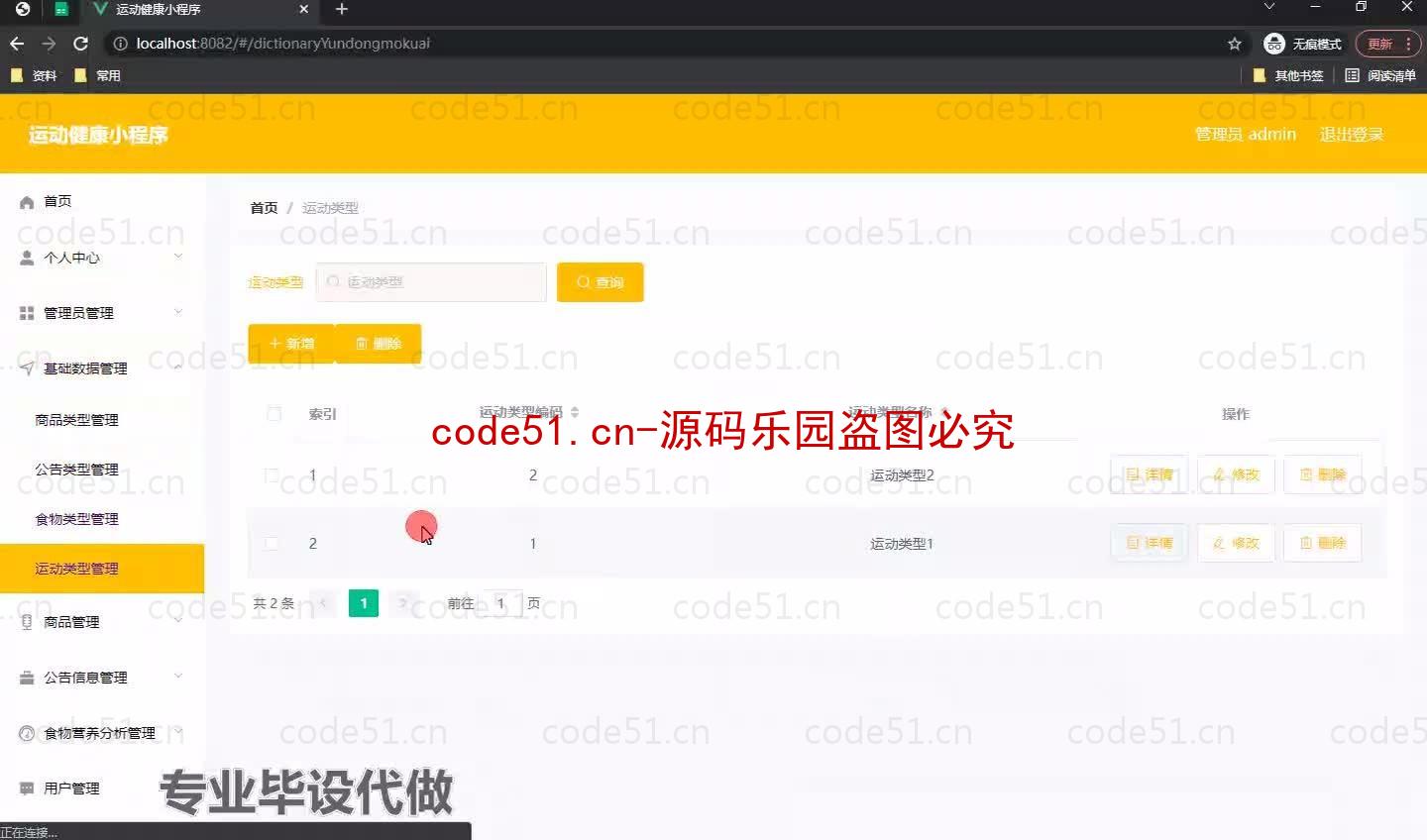
Task: Focus the 运动类型 search input field
Action: point(431,282)
